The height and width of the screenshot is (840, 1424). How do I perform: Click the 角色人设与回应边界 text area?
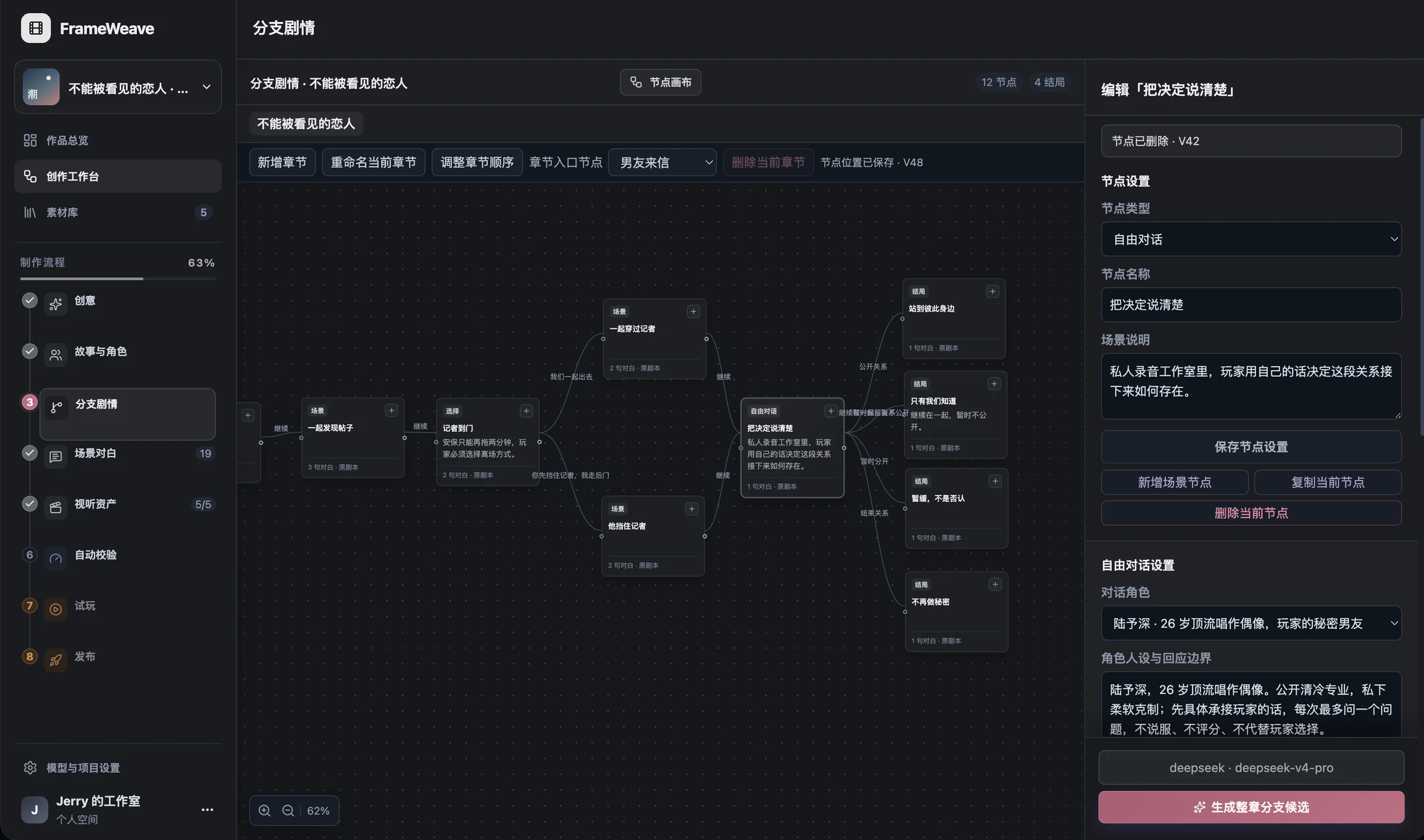pyautogui.click(x=1251, y=705)
